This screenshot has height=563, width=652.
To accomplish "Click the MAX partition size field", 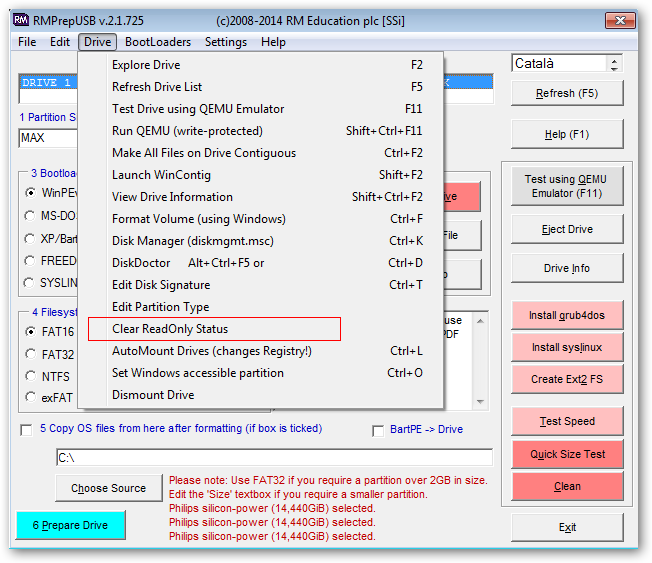I will [x=48, y=138].
